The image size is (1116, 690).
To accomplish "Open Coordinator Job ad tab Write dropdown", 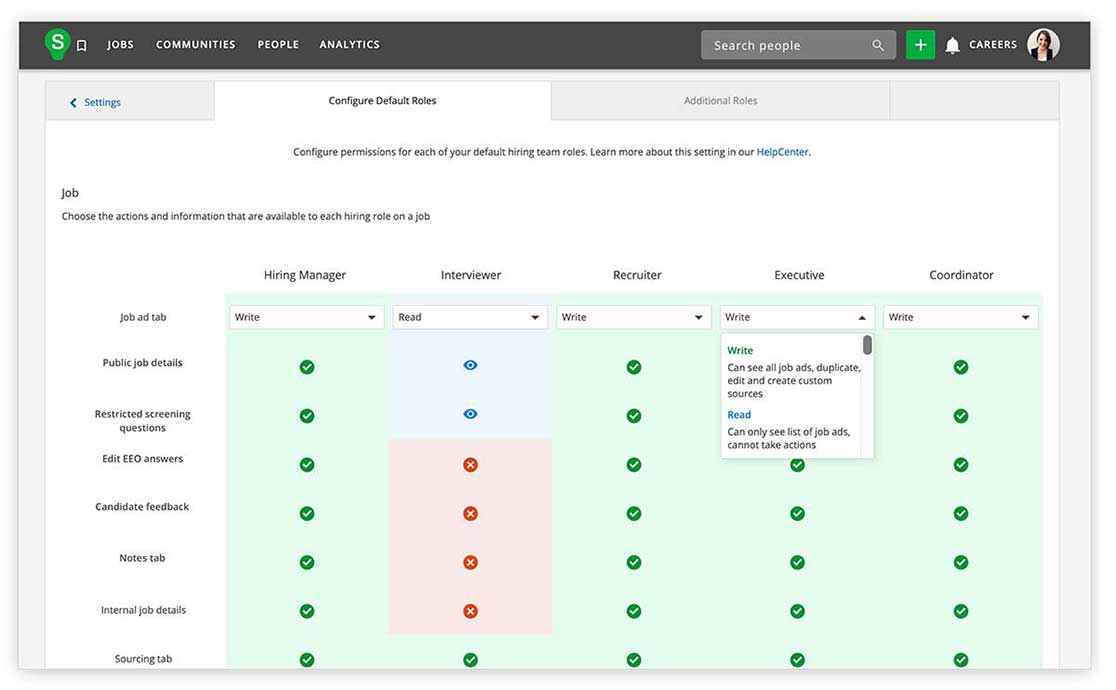I will [960, 317].
